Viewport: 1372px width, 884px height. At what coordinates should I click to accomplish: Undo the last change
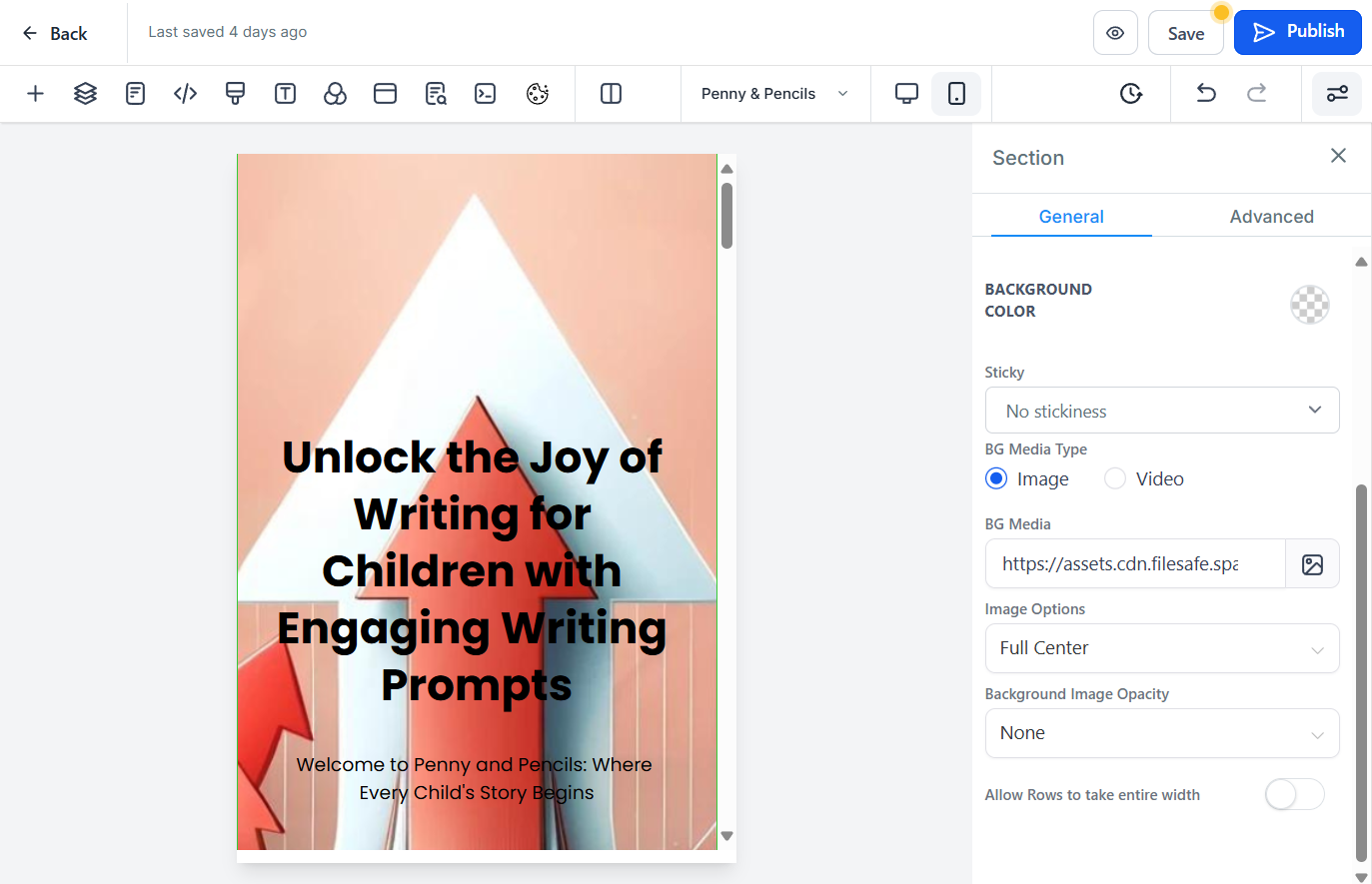pos(1206,94)
